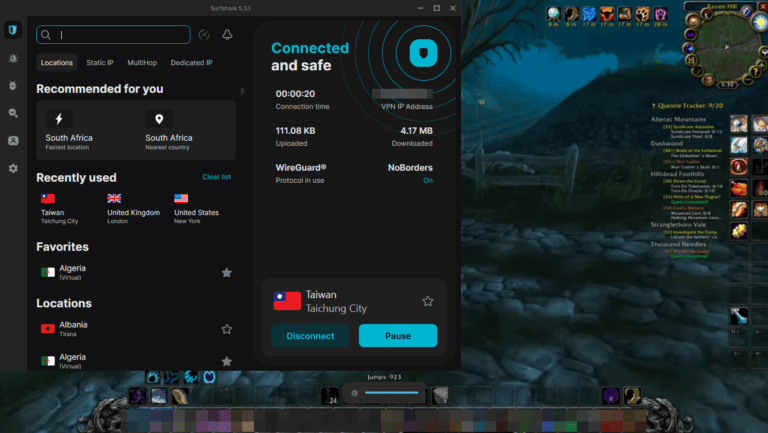Toggle favorite star for Albania
The height and width of the screenshot is (433, 768).
(226, 329)
